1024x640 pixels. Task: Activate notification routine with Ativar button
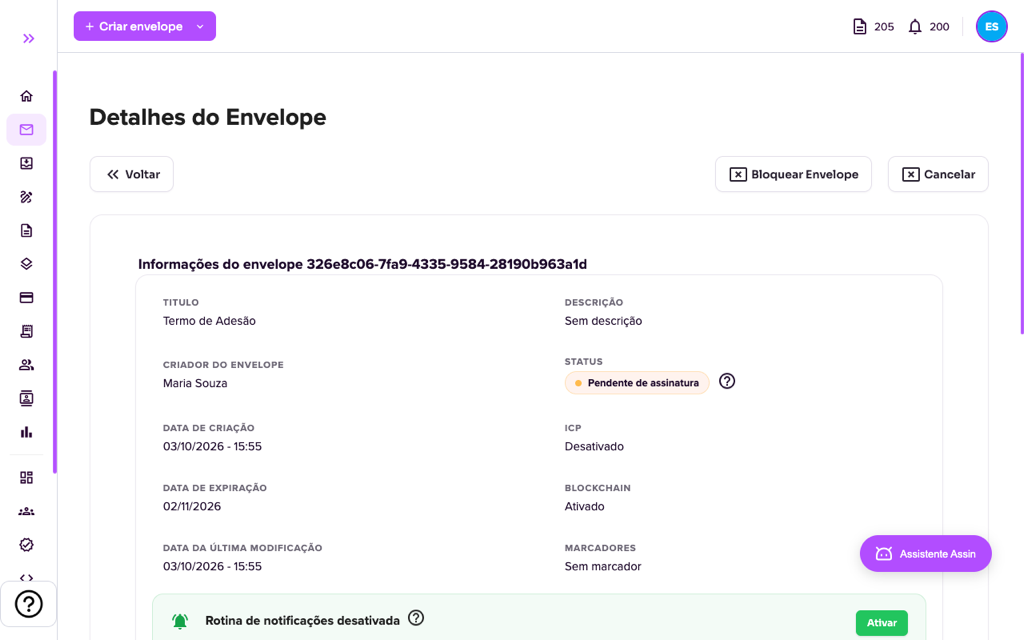point(882,623)
